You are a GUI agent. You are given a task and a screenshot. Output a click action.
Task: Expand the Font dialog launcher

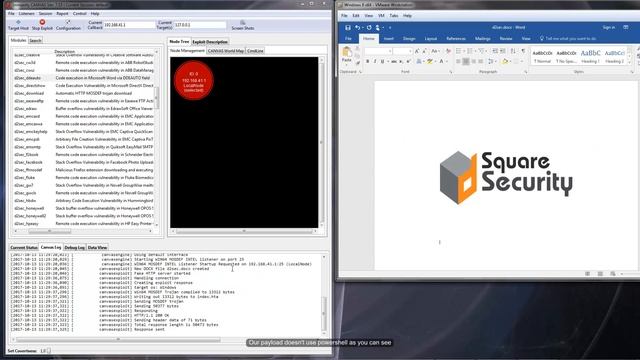pyautogui.click(x=451, y=72)
